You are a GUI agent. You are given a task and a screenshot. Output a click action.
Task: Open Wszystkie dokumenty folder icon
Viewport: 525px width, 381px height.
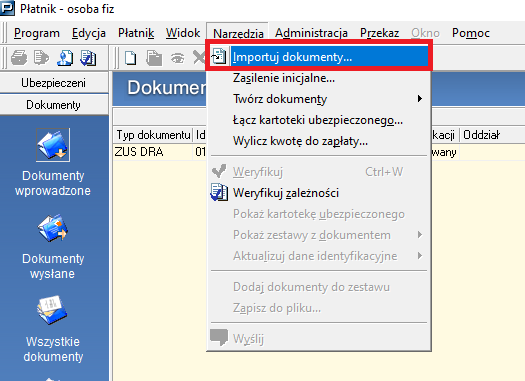click(x=52, y=310)
